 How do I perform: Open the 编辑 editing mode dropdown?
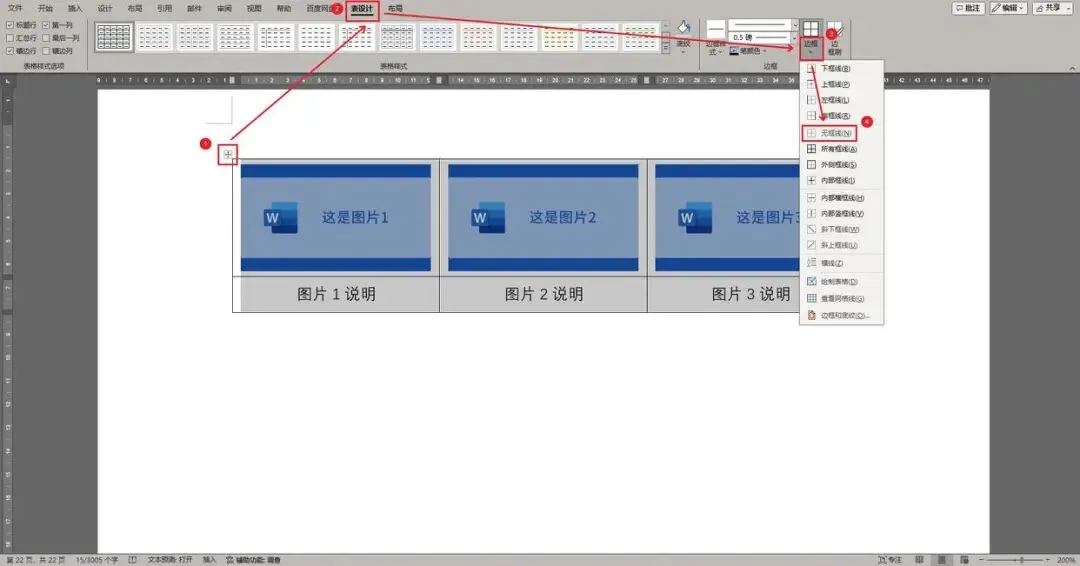coord(1008,8)
